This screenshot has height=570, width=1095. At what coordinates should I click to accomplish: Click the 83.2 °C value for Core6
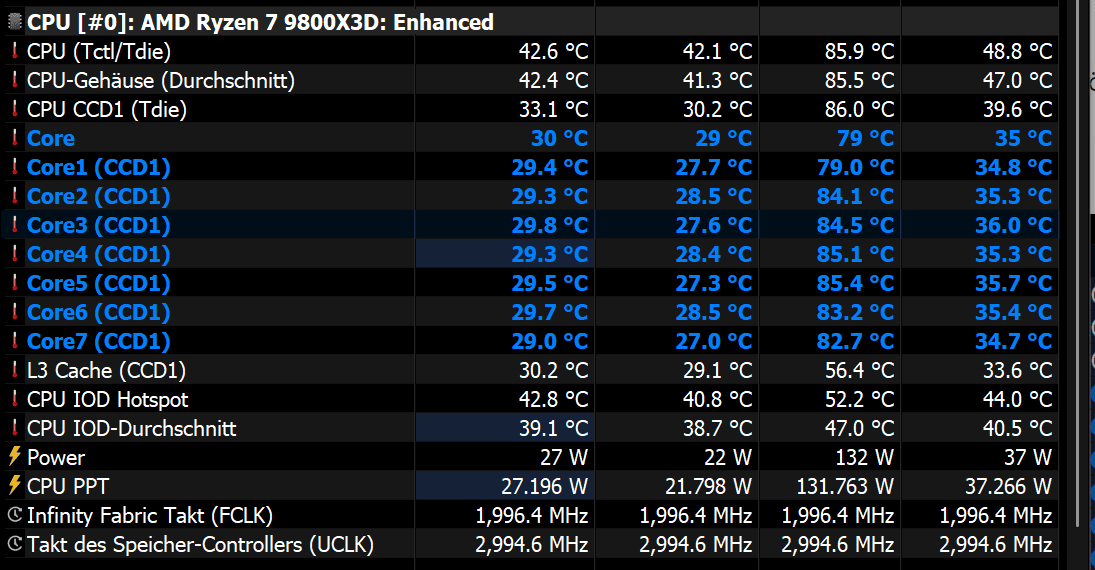pyautogui.click(x=855, y=312)
